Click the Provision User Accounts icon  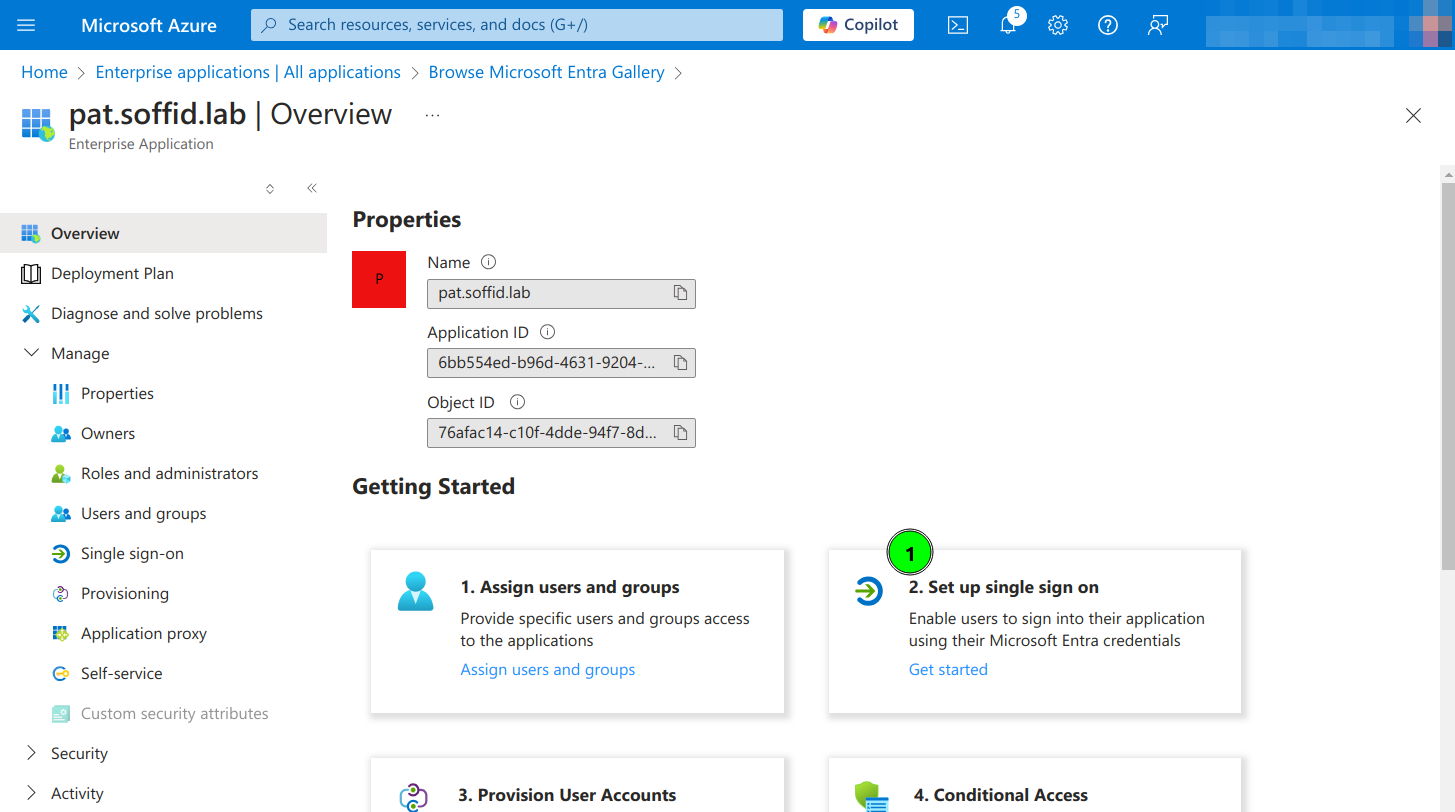pyautogui.click(x=414, y=797)
